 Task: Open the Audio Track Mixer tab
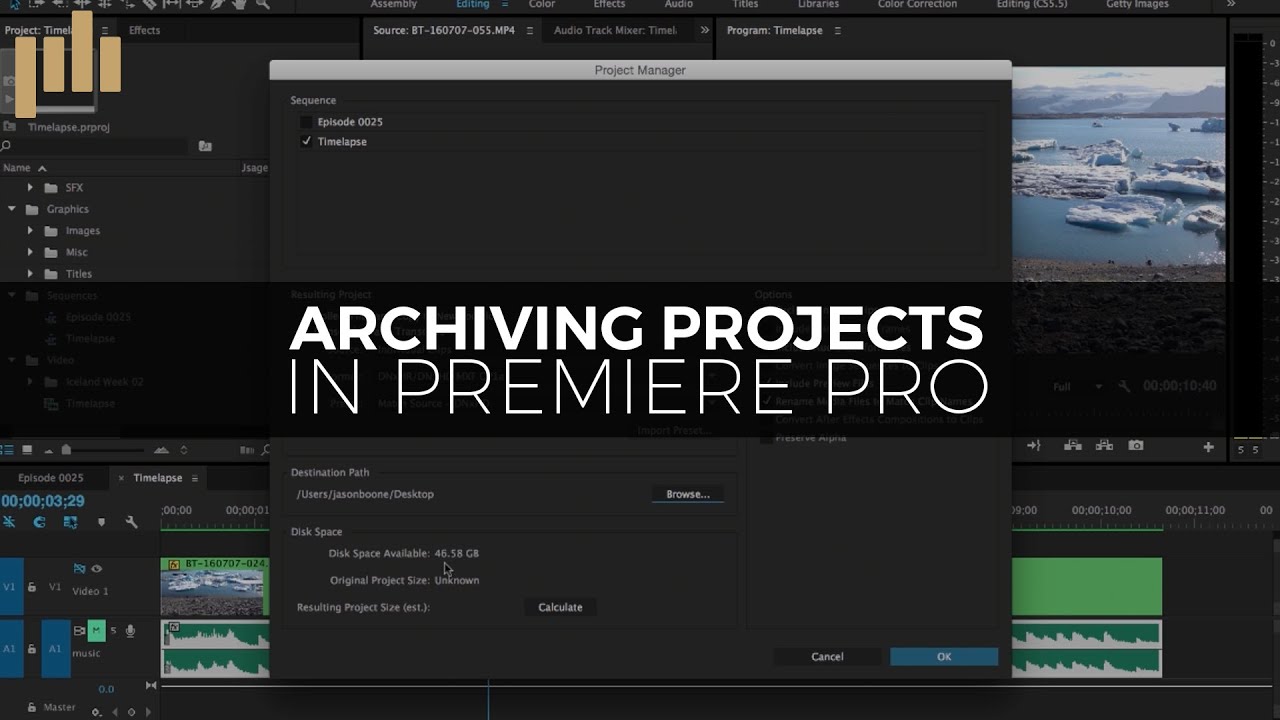pyautogui.click(x=615, y=30)
